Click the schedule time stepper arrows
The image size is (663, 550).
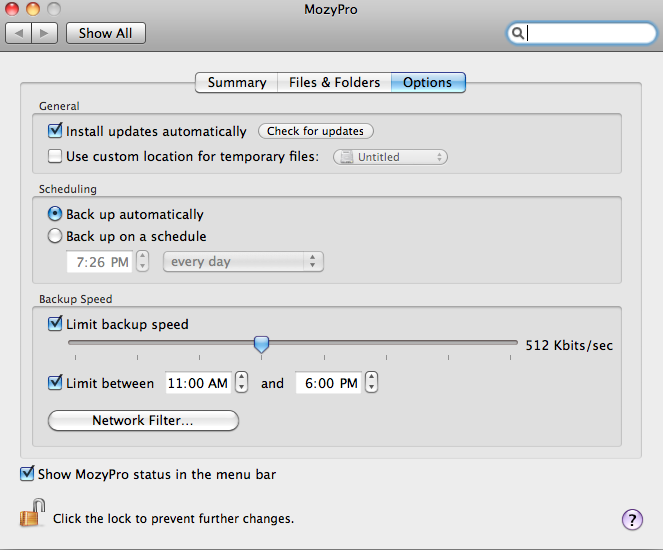(142, 261)
